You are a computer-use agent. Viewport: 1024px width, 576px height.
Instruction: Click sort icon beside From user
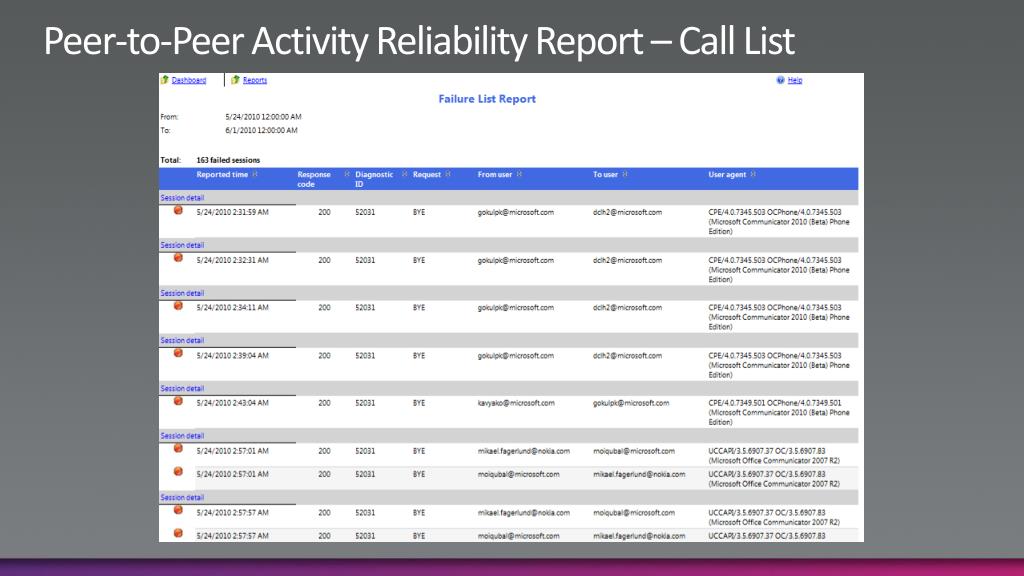pos(519,174)
